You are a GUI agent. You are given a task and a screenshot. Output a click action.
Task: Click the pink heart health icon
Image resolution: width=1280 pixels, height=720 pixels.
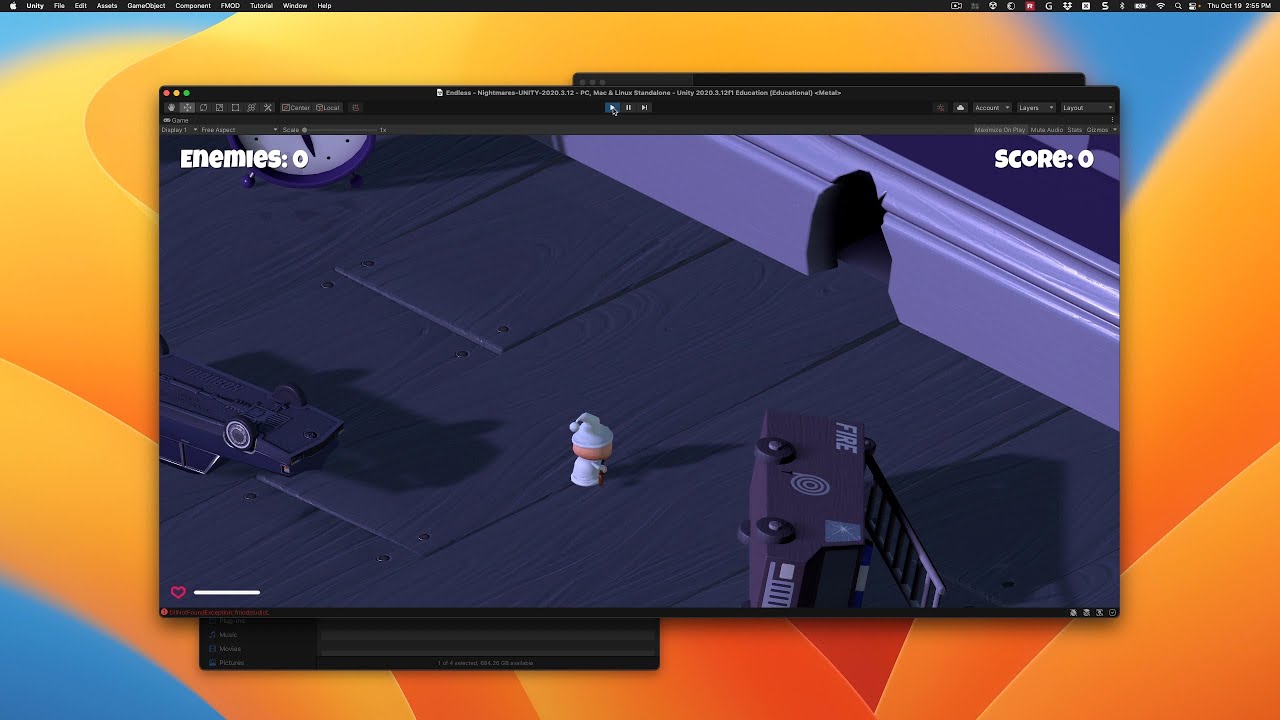pyautogui.click(x=178, y=593)
